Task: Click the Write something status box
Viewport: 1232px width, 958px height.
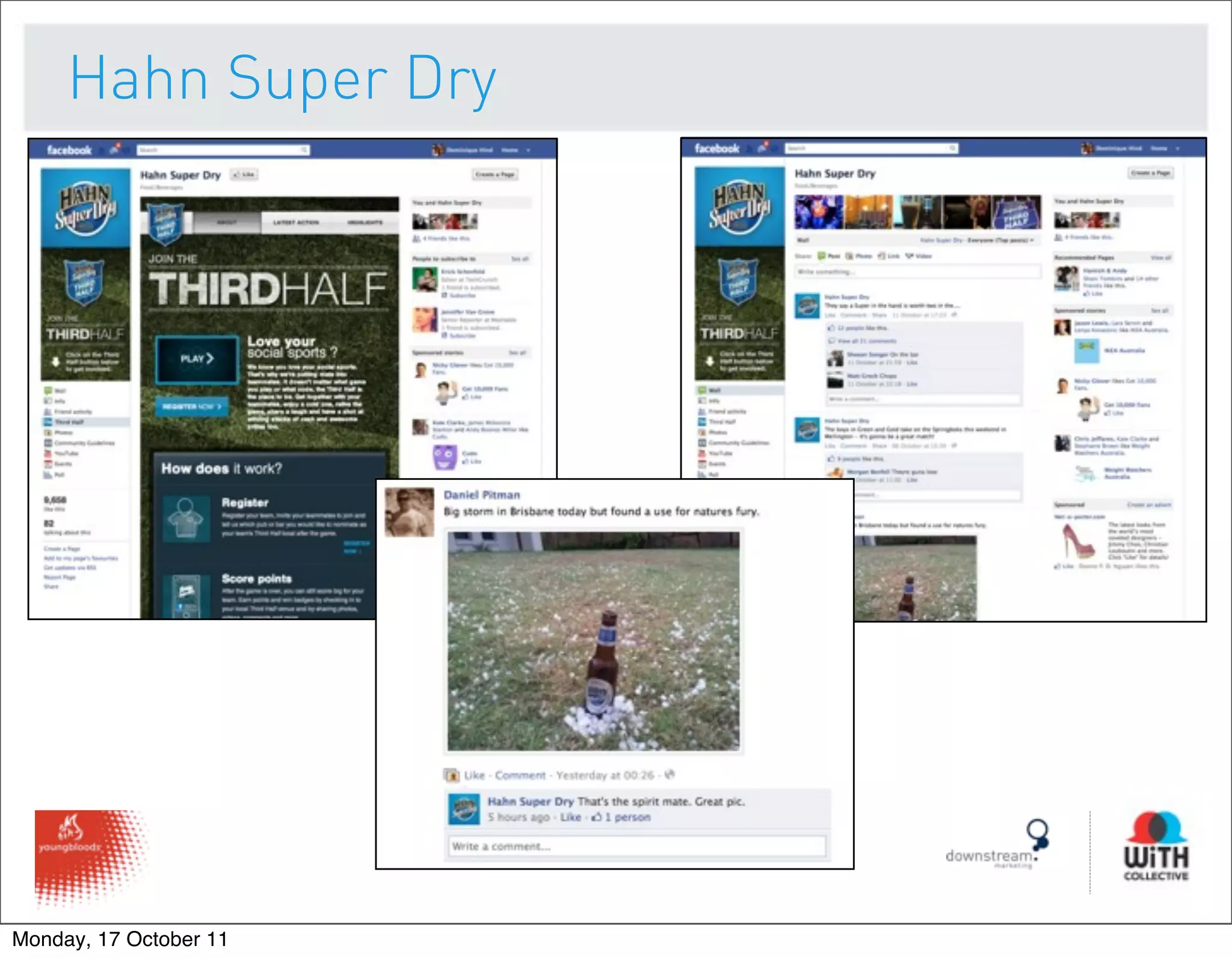Action: (x=918, y=272)
